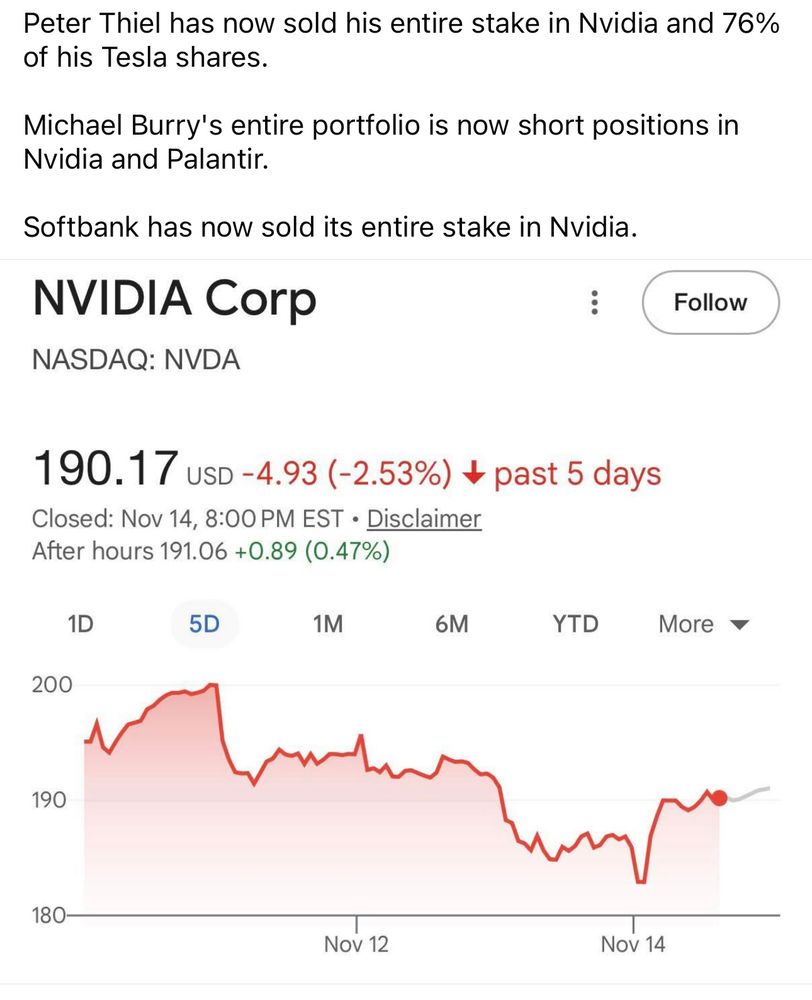Switch chart to 1M range
This screenshot has width=812, height=1000.
click(x=327, y=624)
